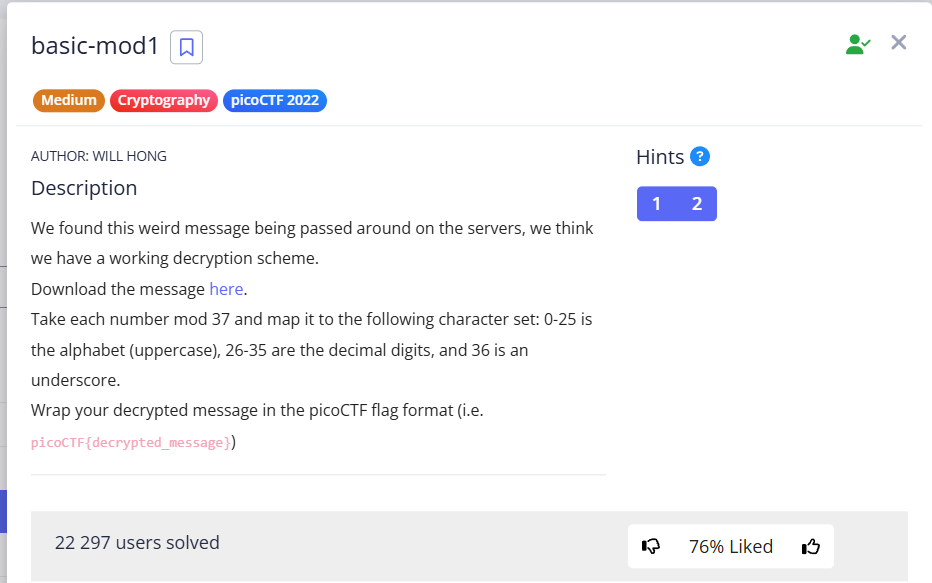Screen dimensions: 932x583
Task: Click the 22 297 users solved count
Action: pyautogui.click(x=137, y=543)
